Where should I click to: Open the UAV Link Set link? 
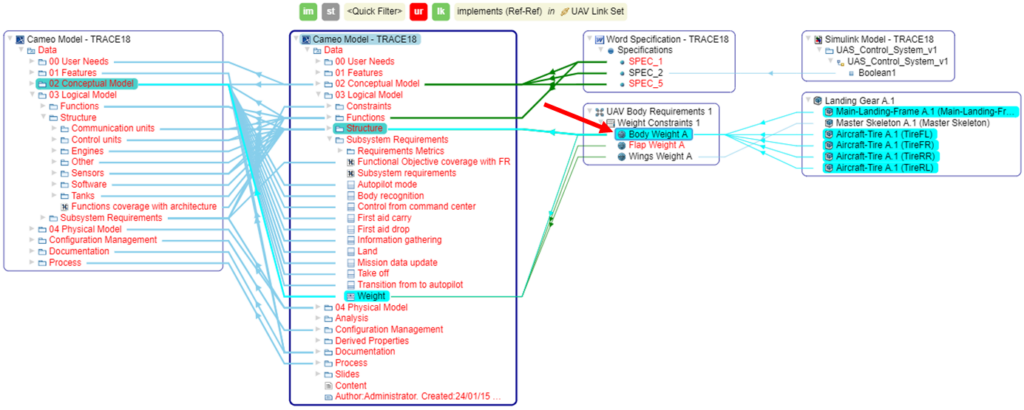pyautogui.click(x=565, y=11)
